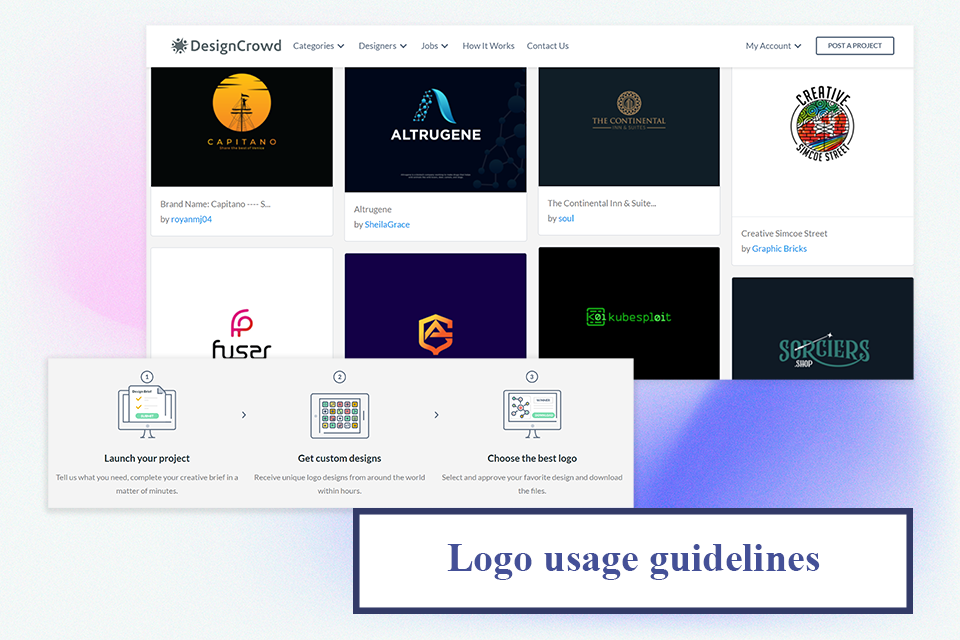Click the Get custom designs tablet icon

point(340,415)
